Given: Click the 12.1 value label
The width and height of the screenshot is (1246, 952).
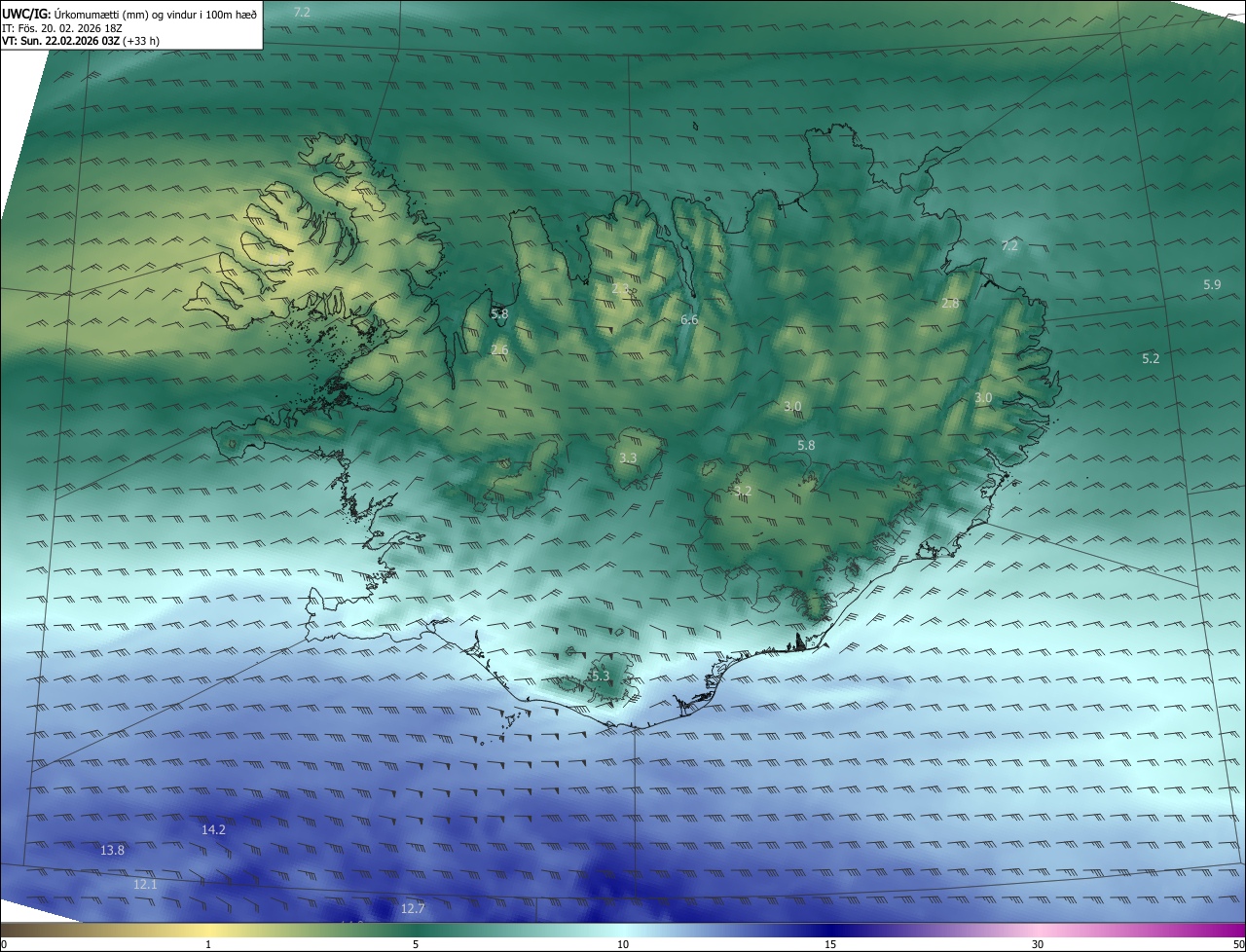Looking at the screenshot, I should pyautogui.click(x=145, y=885).
